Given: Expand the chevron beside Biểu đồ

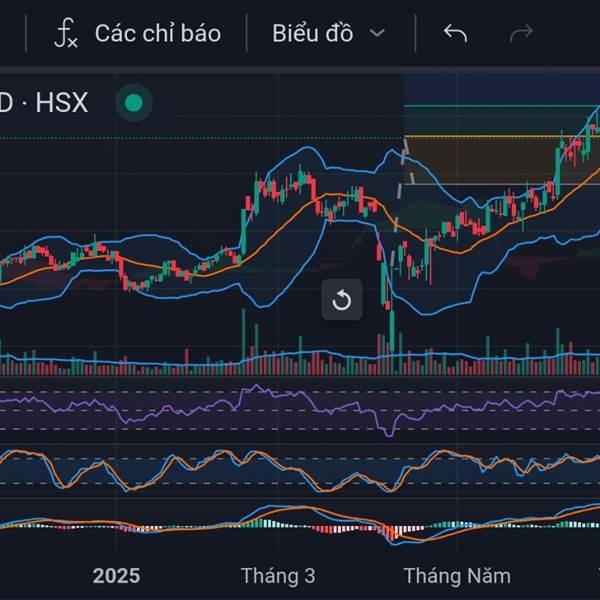Looking at the screenshot, I should [377, 34].
